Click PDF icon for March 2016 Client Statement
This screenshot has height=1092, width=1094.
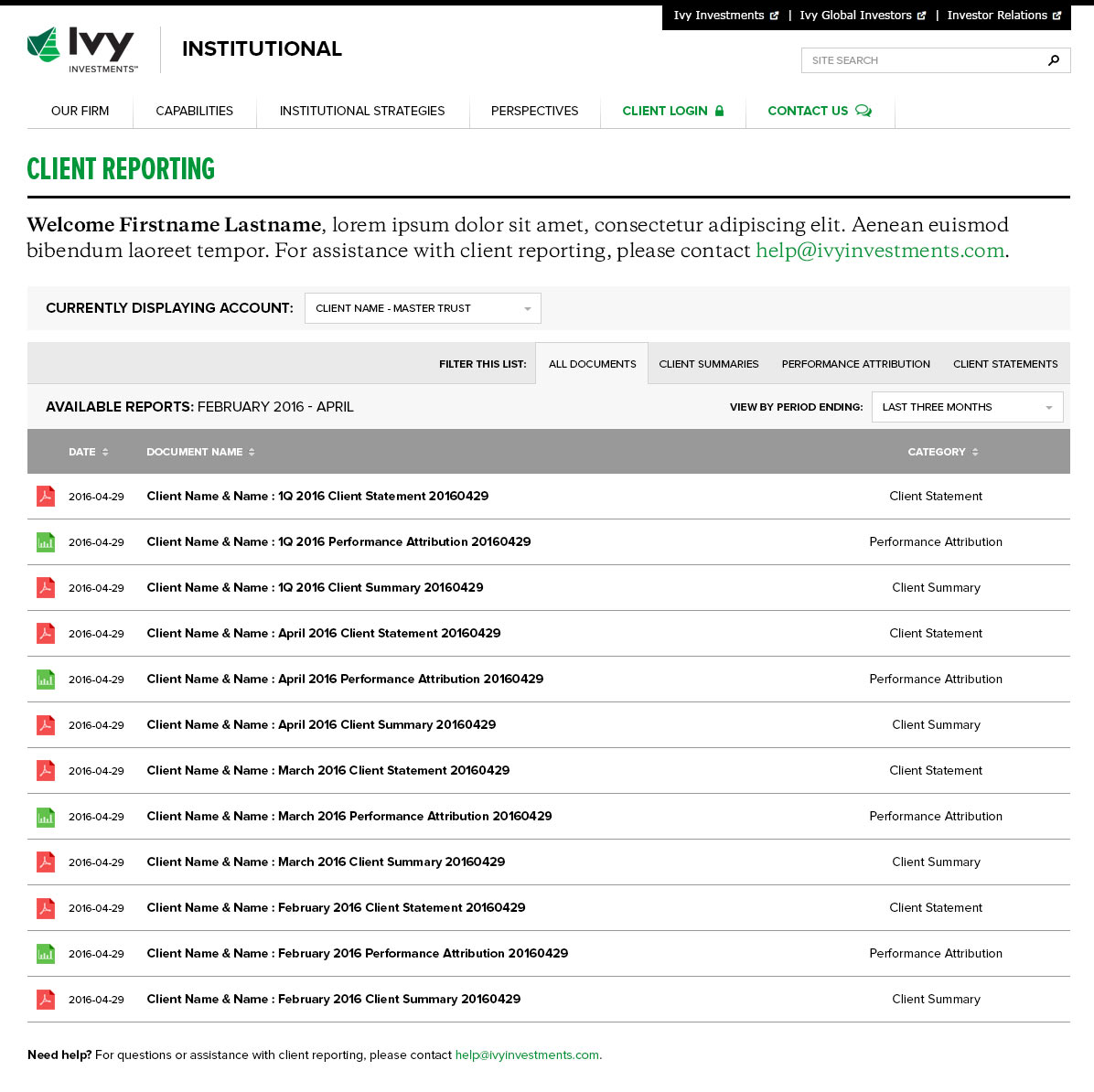pyautogui.click(x=46, y=770)
